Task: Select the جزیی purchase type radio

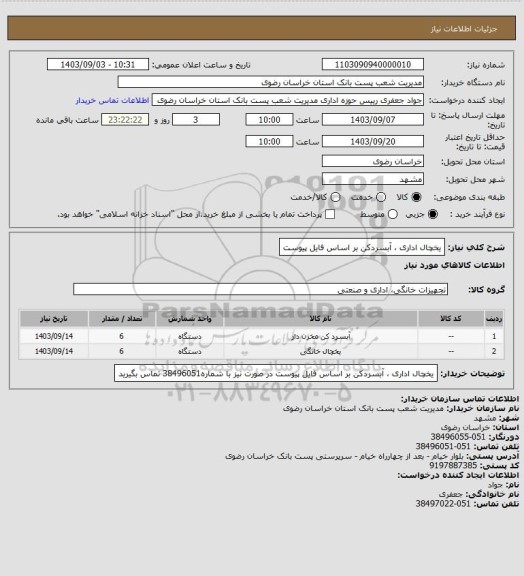Action: (433, 214)
